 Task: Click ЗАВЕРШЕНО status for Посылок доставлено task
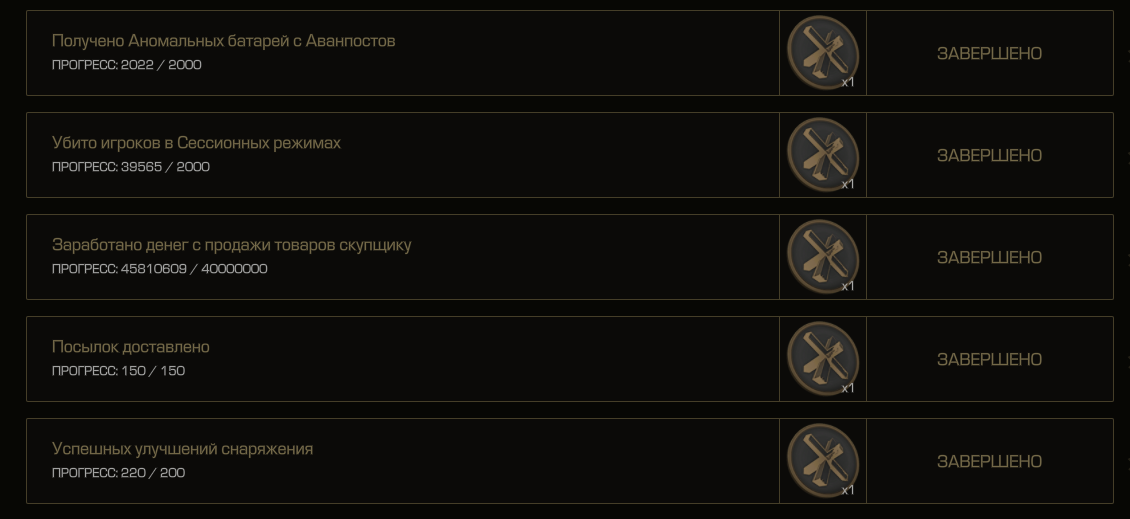(989, 359)
